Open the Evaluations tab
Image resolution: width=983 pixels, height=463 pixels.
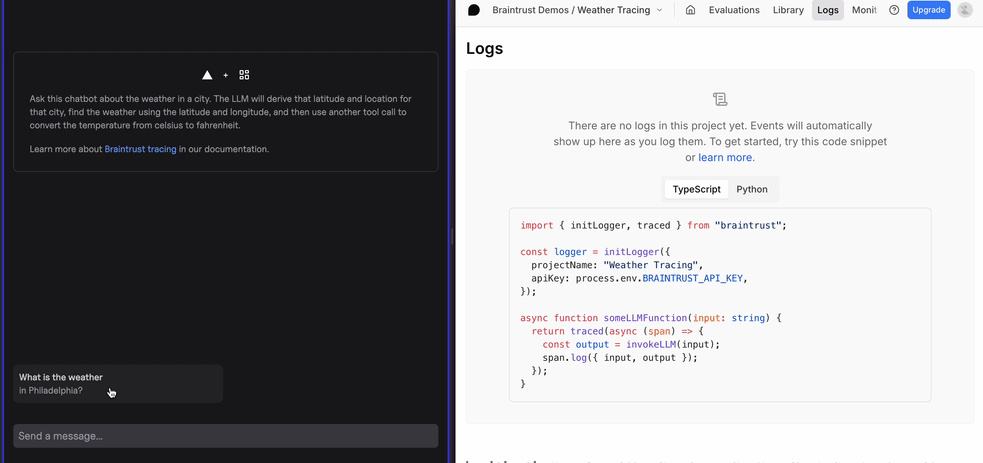click(734, 10)
